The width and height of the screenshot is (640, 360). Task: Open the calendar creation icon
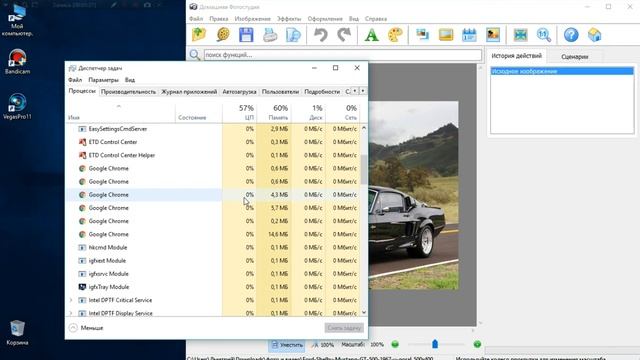[x=469, y=35]
